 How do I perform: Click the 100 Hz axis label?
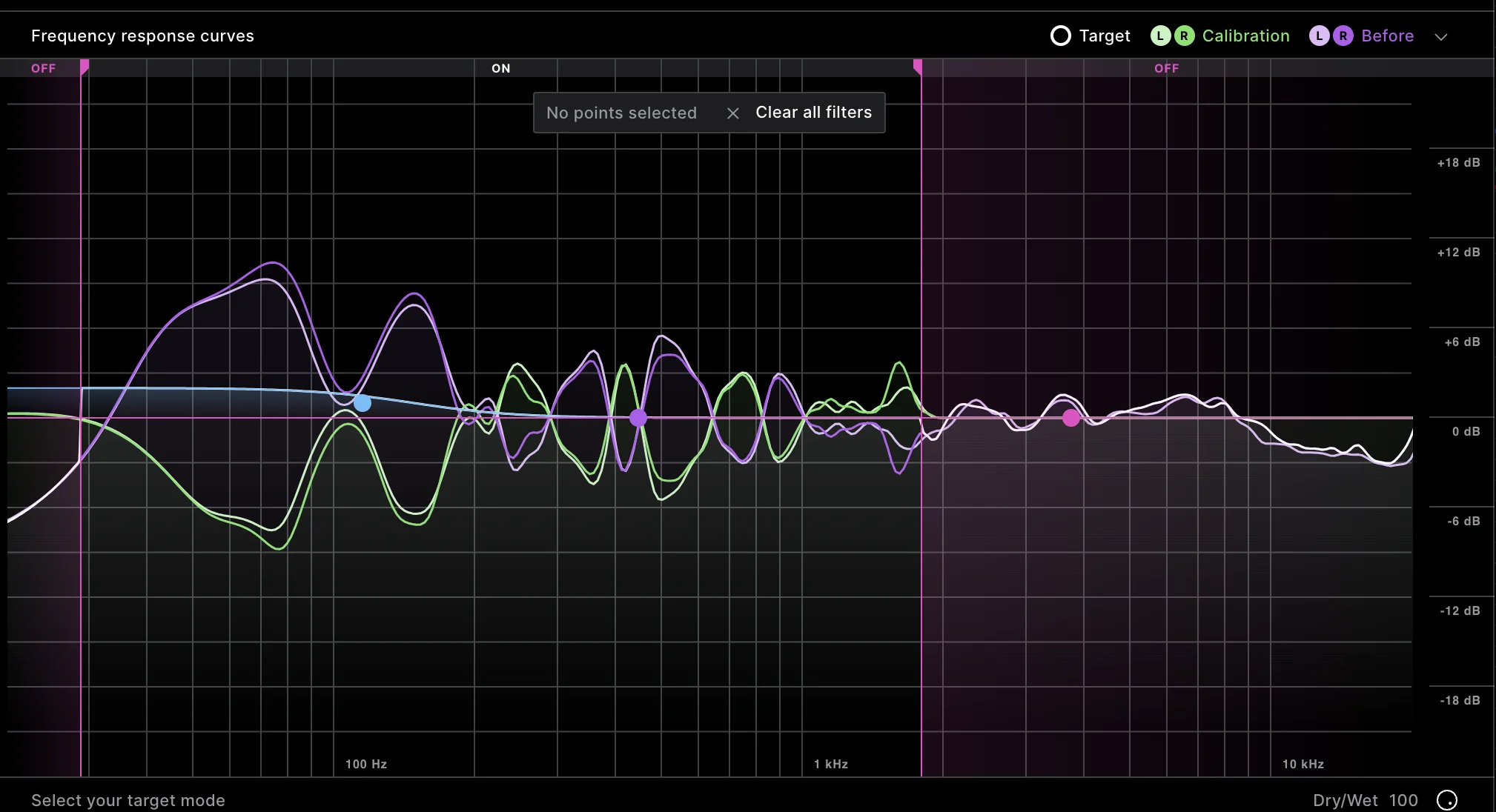pyautogui.click(x=366, y=764)
